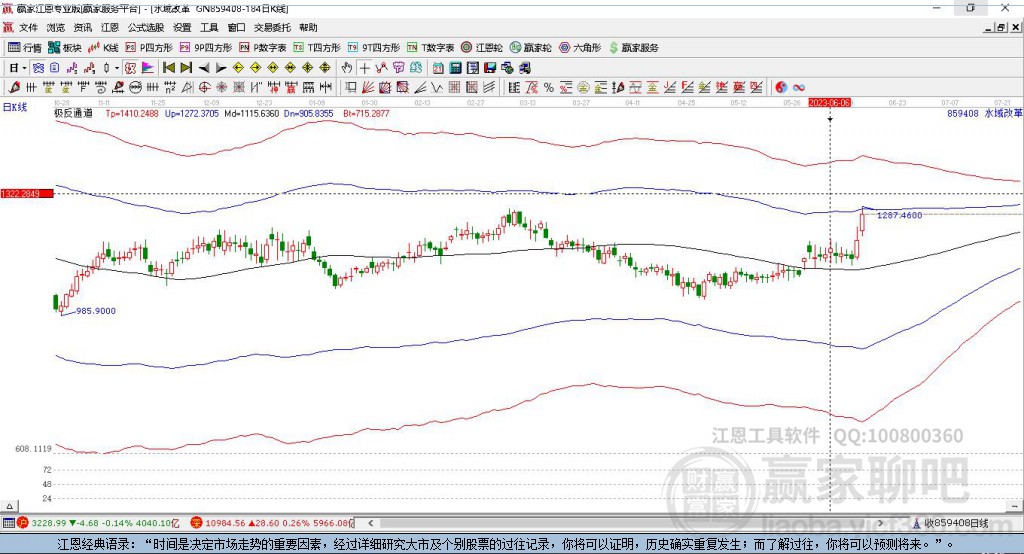1024x554 pixels.
Task: Open the 资讯 menu
Action: click(x=82, y=27)
